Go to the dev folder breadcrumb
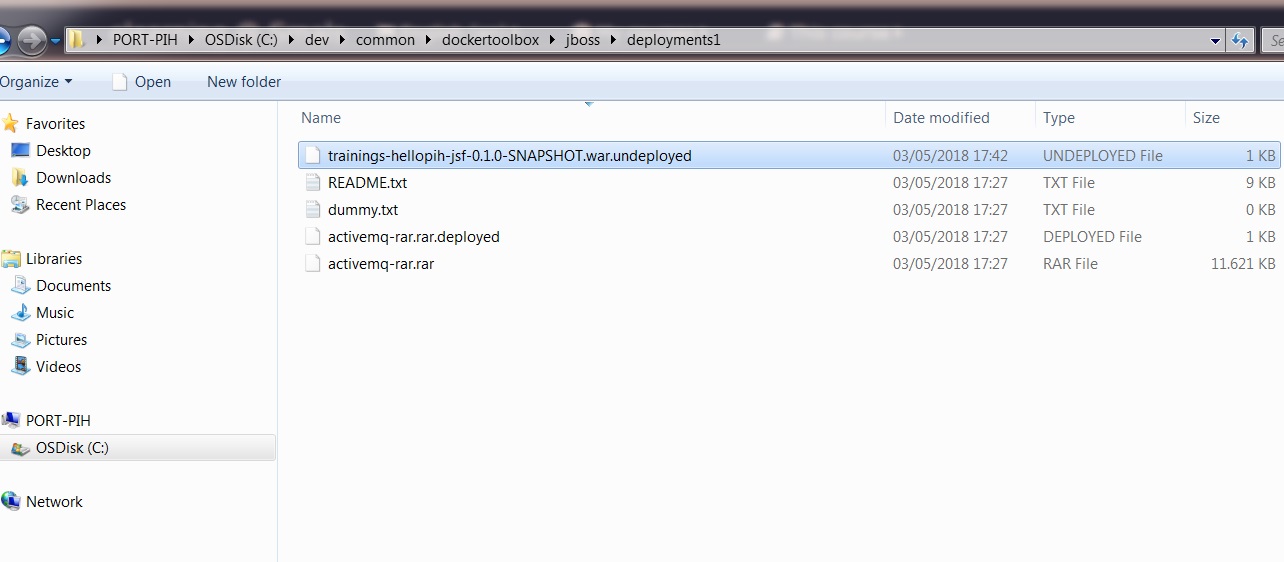This screenshot has width=1284, height=562. 317,40
